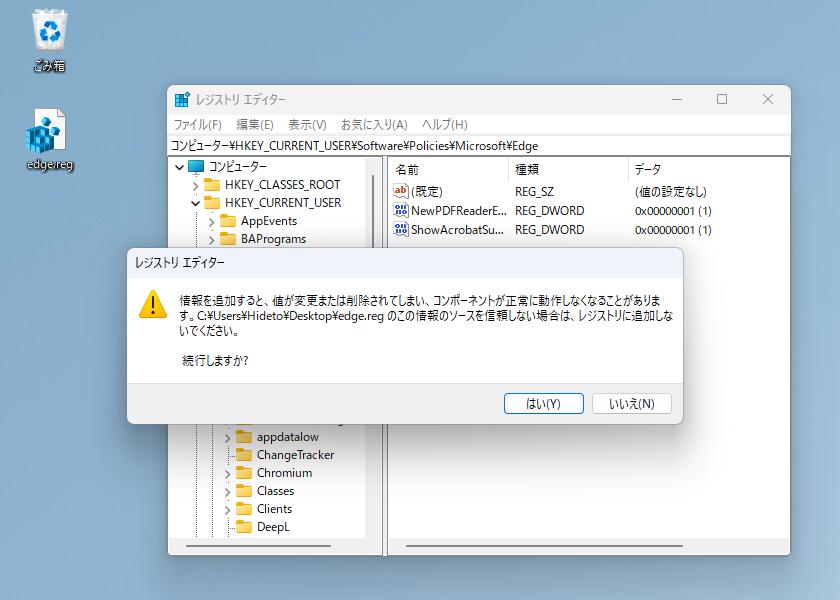The height and width of the screenshot is (600, 840).
Task: Click the Registry Editor title bar icon
Action: (182, 100)
